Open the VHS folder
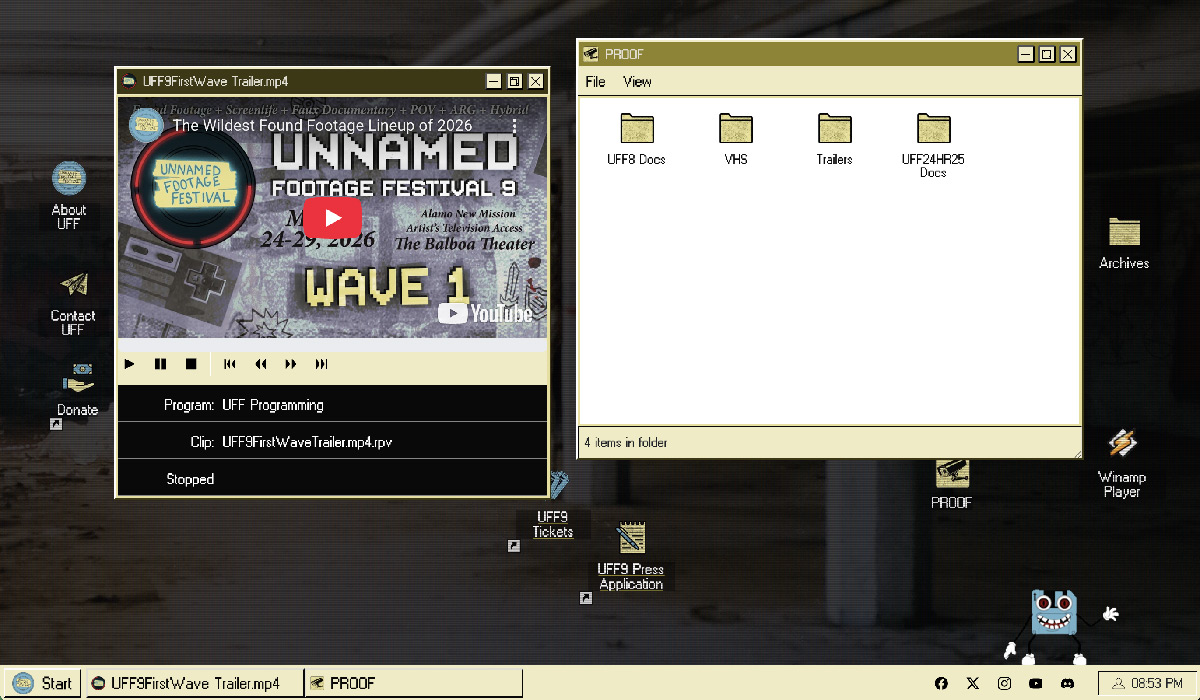Image resolution: width=1200 pixels, height=700 pixels. point(735,129)
